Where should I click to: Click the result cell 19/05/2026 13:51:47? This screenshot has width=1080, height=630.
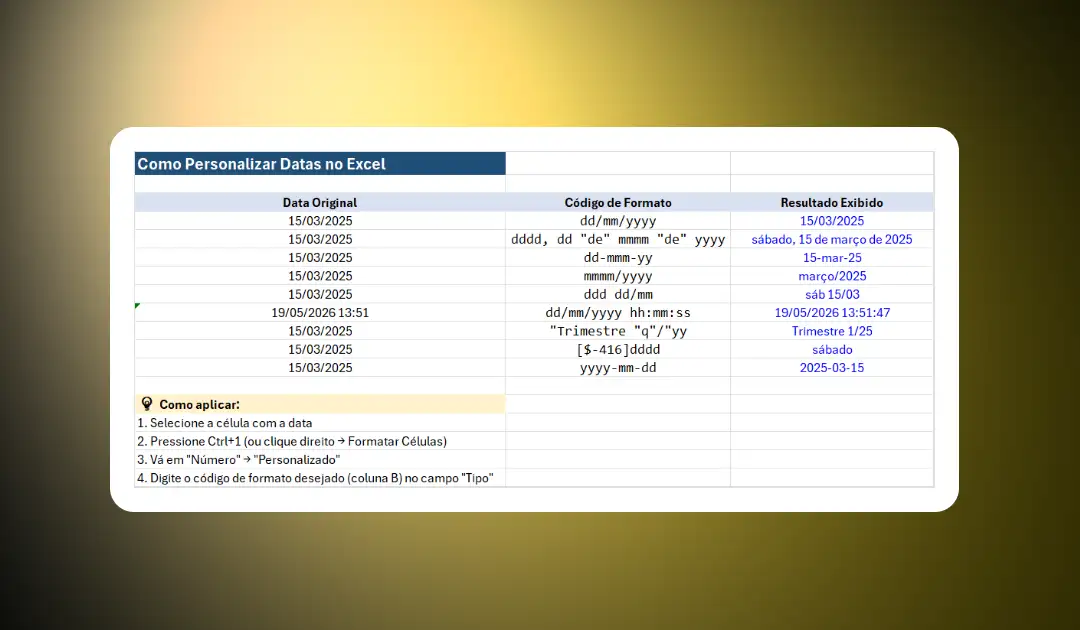coord(832,313)
